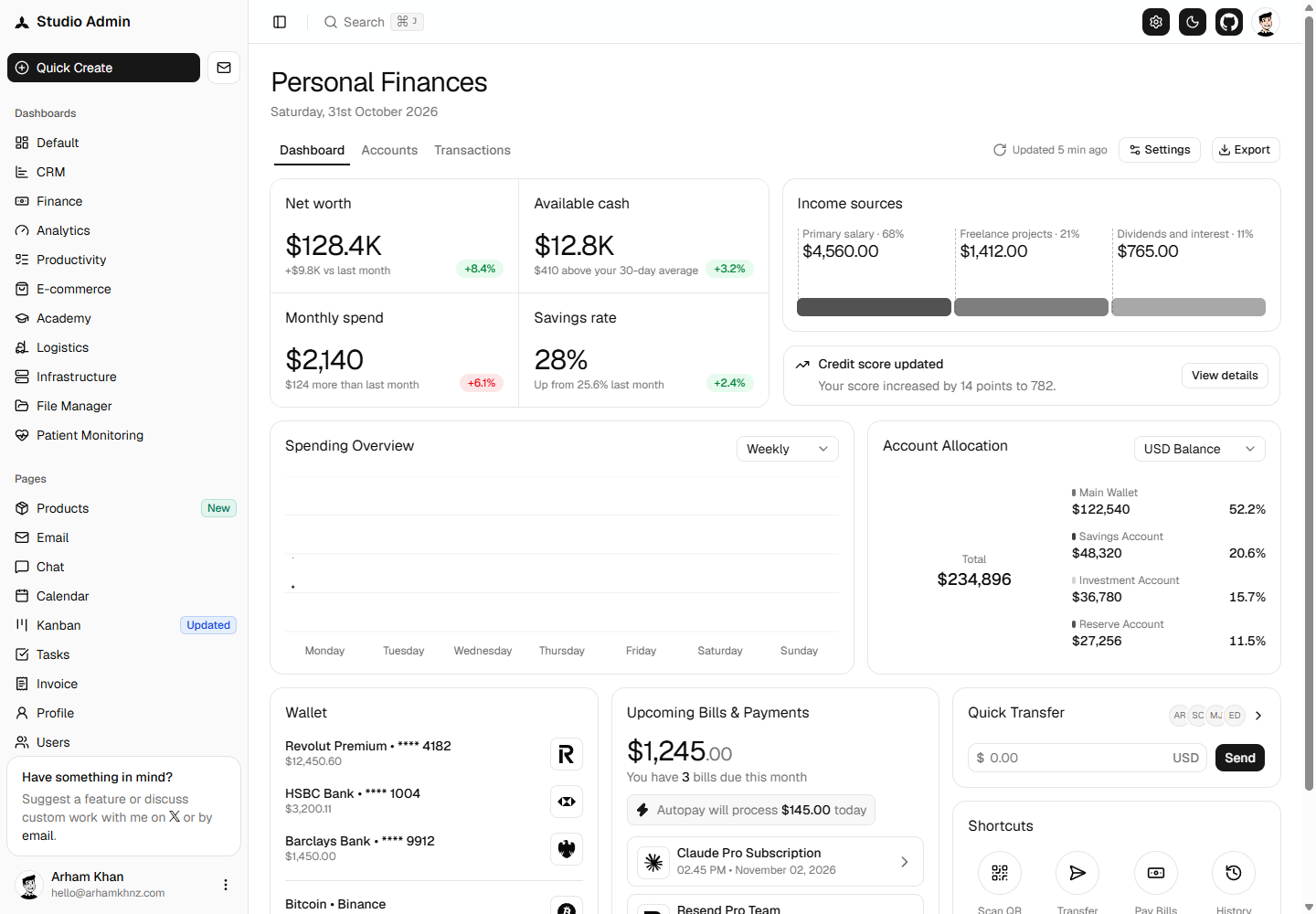The width and height of the screenshot is (1316, 914).
Task: Open the user avatar in top bar
Action: 1266,22
